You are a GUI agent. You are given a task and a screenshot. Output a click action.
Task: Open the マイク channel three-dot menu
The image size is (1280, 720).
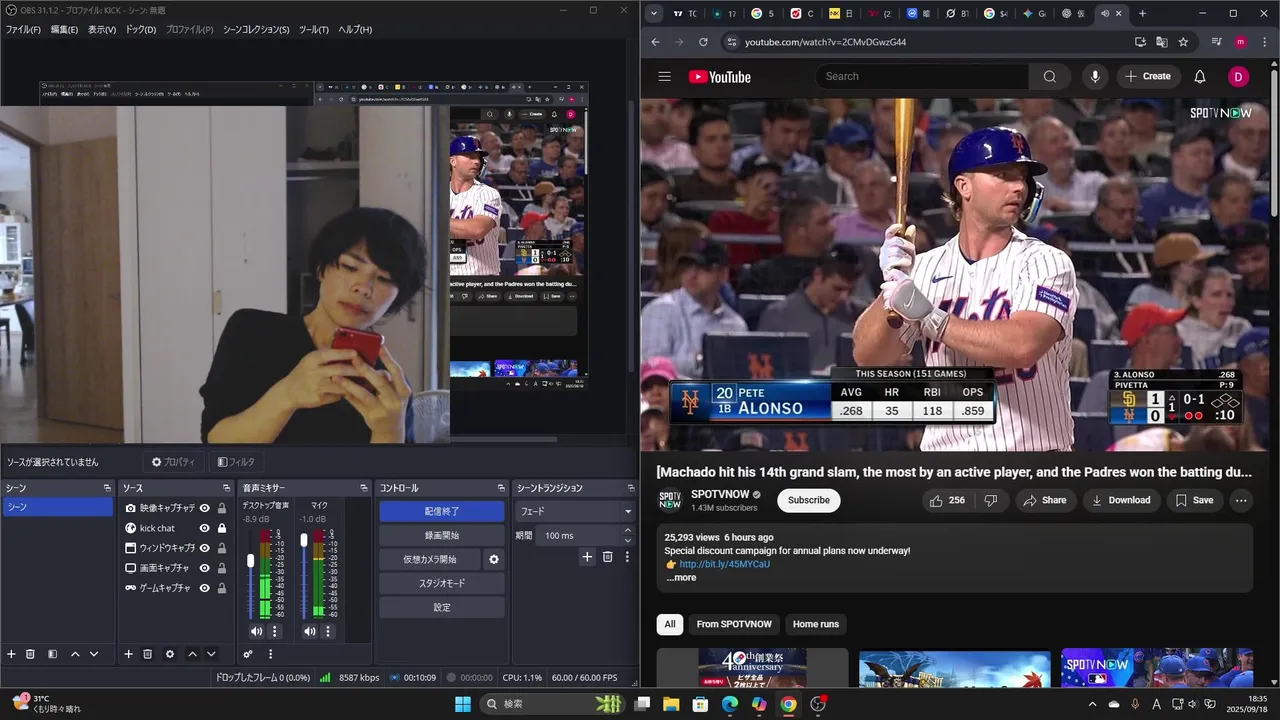(327, 631)
